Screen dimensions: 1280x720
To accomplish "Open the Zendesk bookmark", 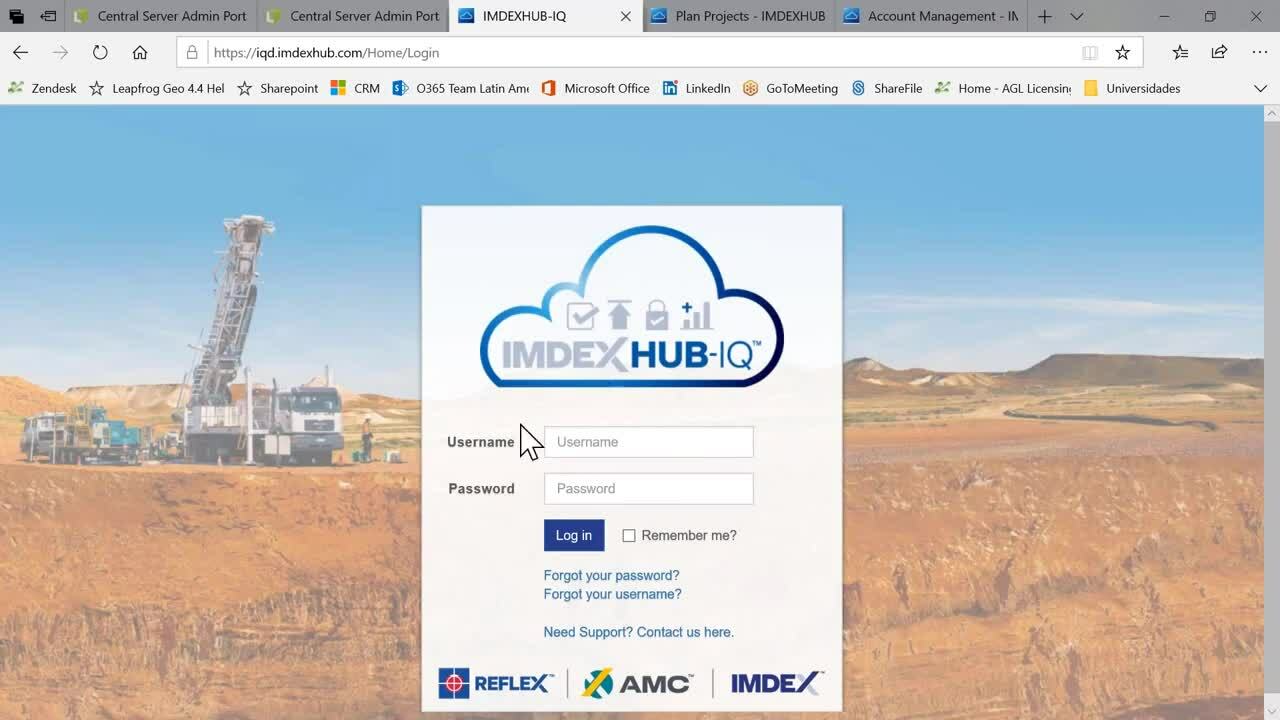I will click(x=43, y=88).
